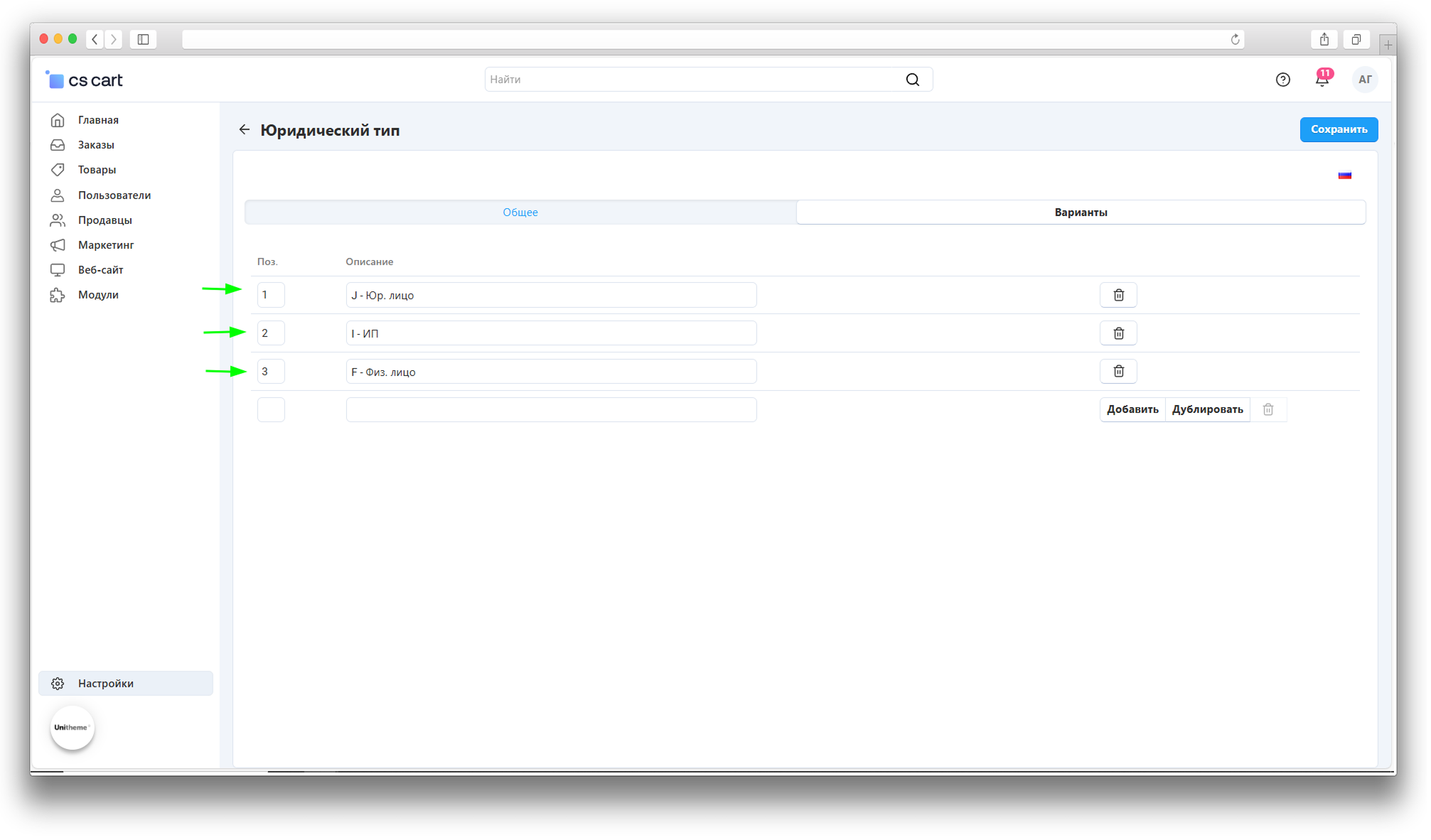This screenshot has height=840, width=1431.
Task: Switch to the Варианты tab
Action: click(x=1080, y=212)
